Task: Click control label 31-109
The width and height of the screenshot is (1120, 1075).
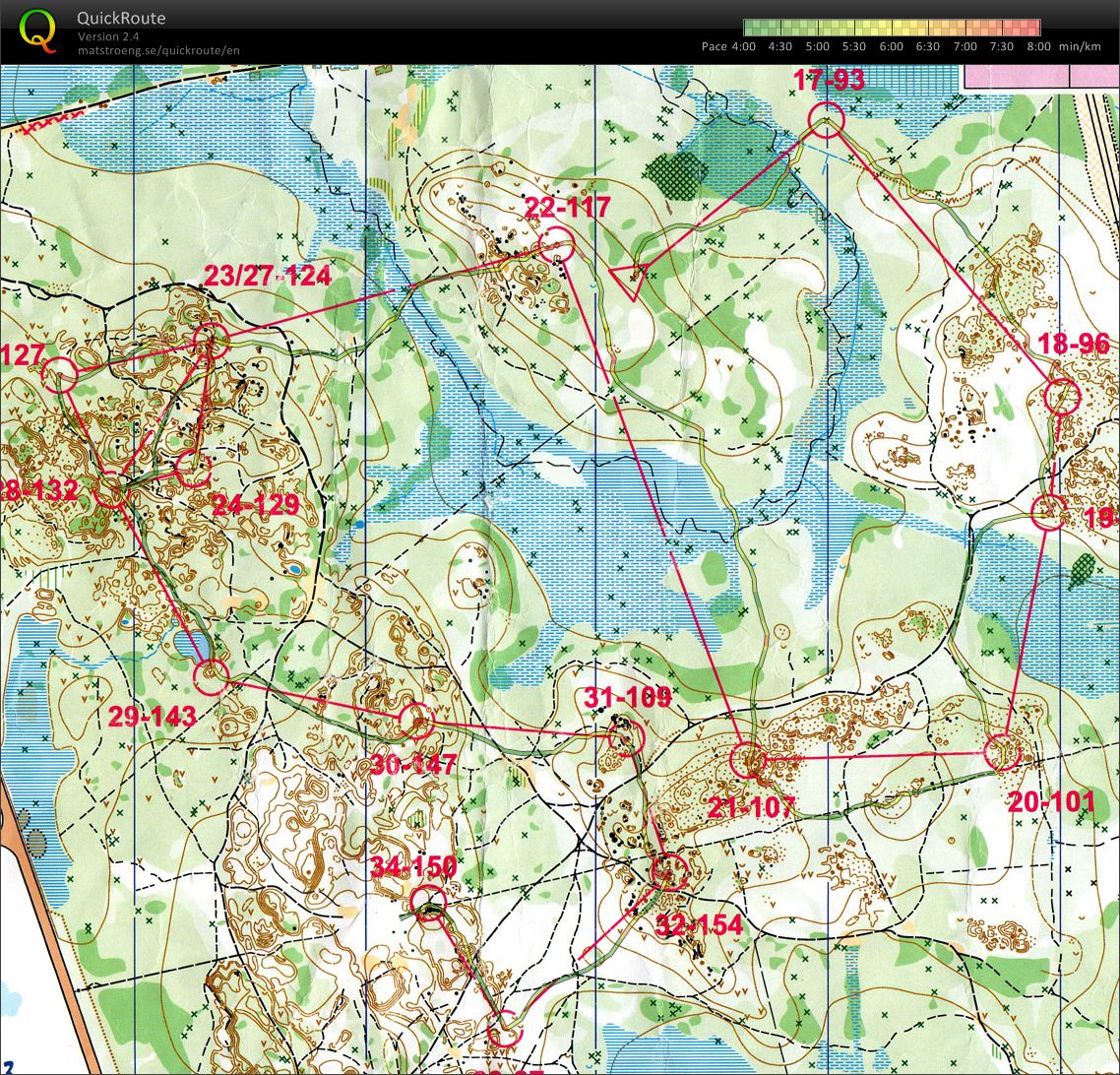Action: (628, 697)
